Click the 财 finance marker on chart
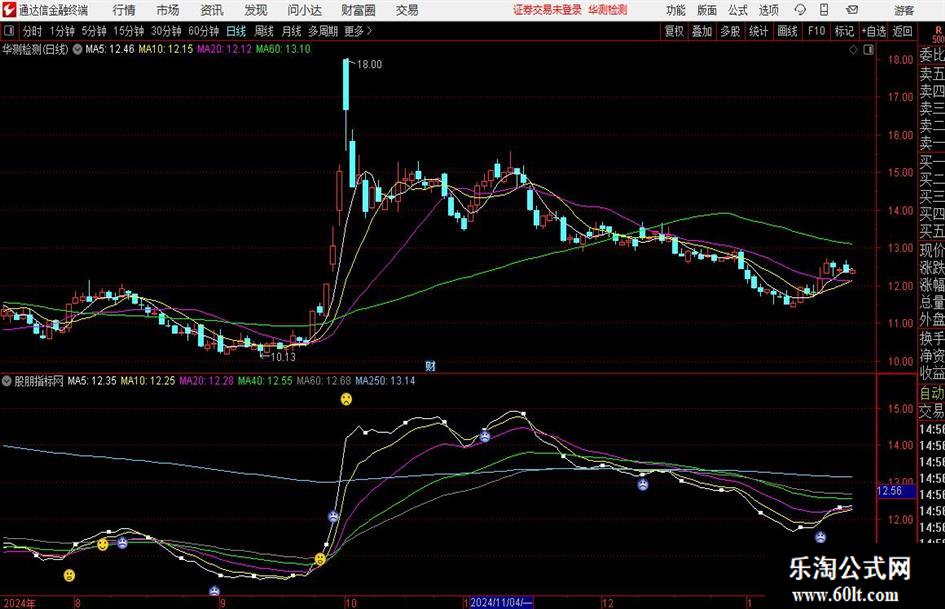Screen dimensions: 945x609 tap(430, 366)
